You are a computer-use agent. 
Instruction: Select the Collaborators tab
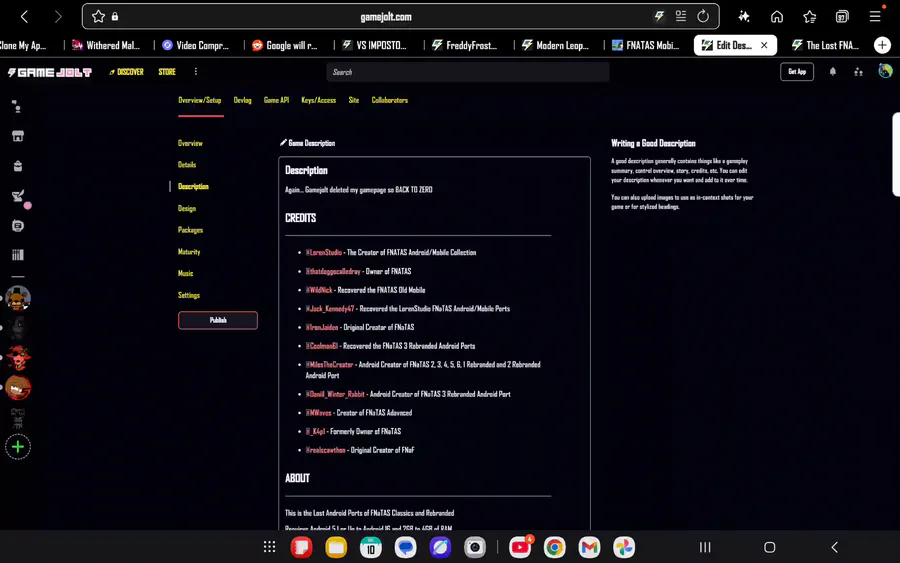390,100
